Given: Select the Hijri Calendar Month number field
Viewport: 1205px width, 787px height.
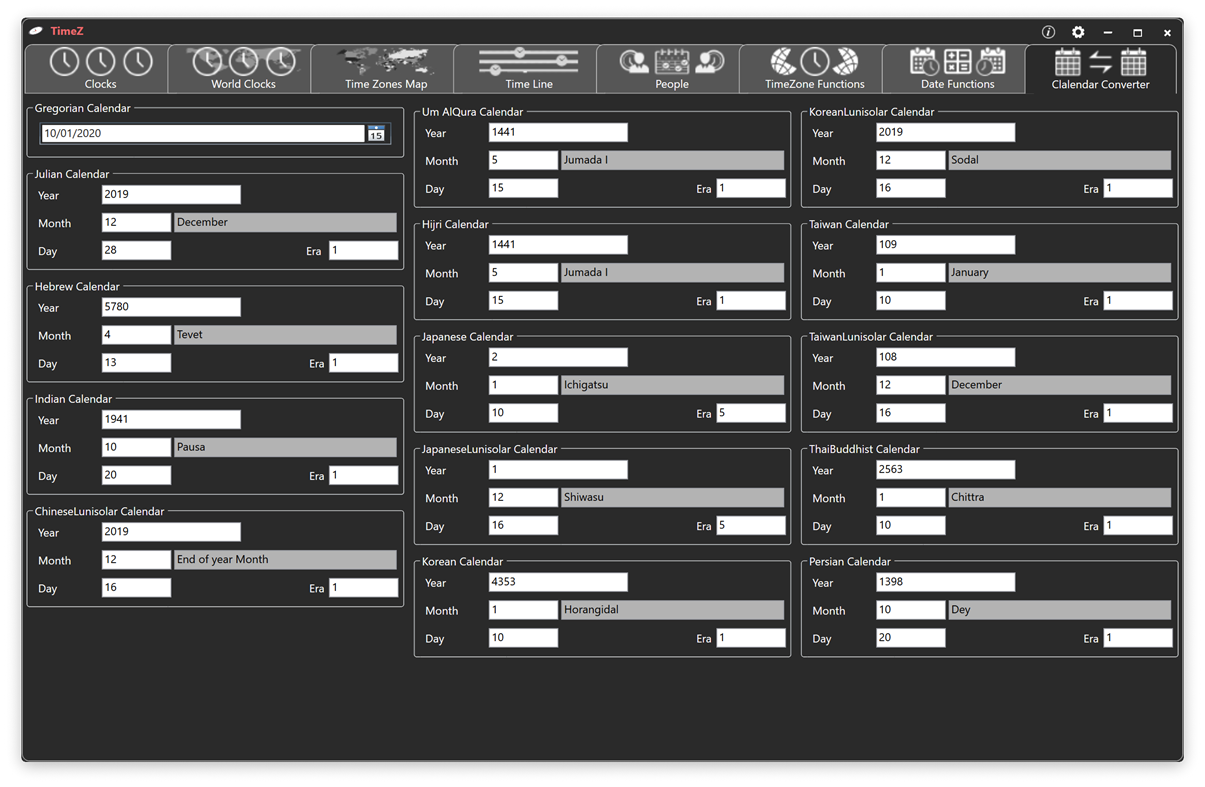Looking at the screenshot, I should (523, 273).
